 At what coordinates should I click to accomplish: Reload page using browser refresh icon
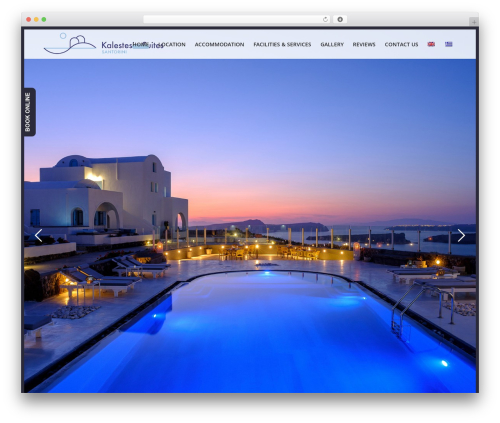[x=325, y=19]
